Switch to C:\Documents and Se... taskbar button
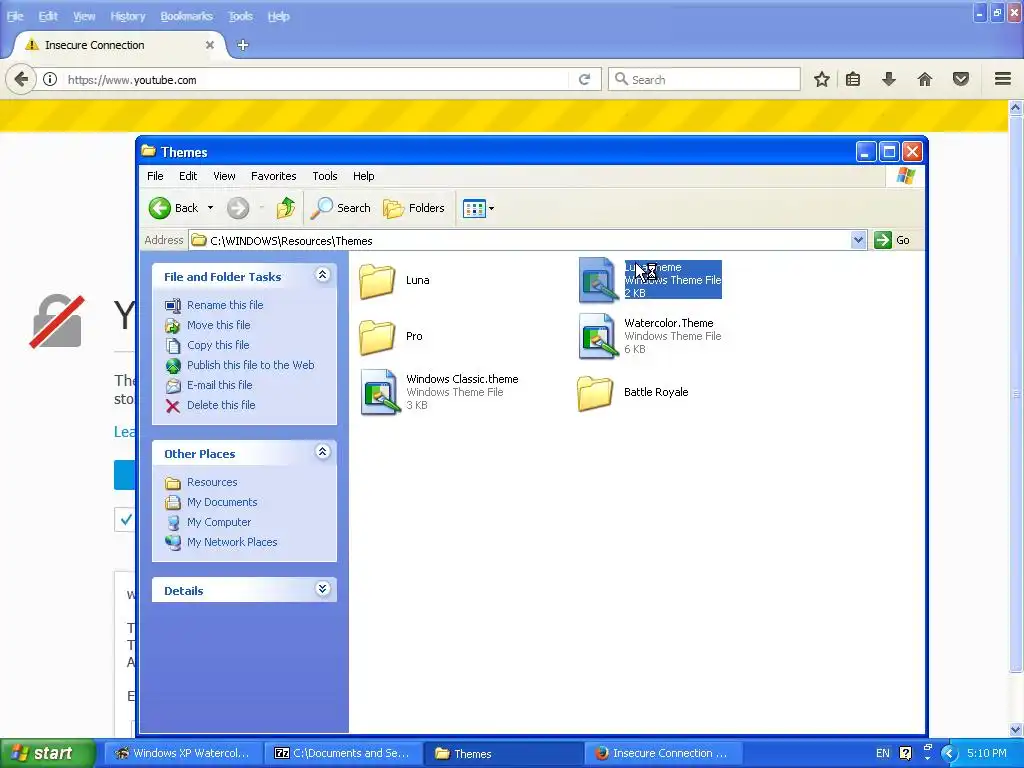 click(343, 754)
